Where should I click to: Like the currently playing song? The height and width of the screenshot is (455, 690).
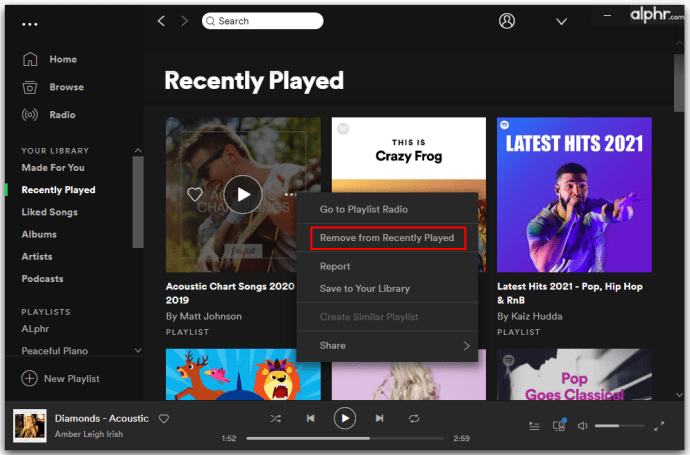(164, 419)
